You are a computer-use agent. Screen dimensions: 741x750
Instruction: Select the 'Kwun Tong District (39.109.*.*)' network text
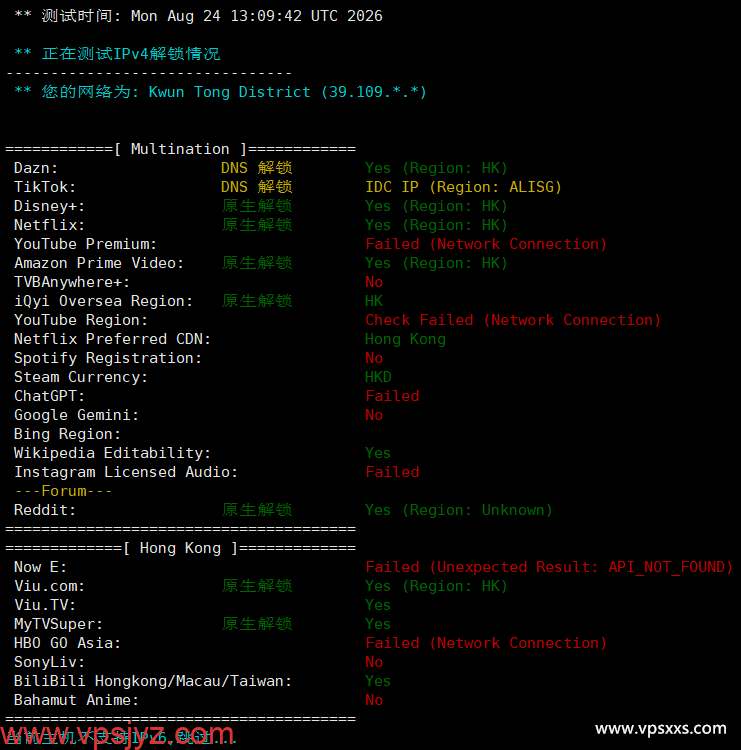(287, 92)
